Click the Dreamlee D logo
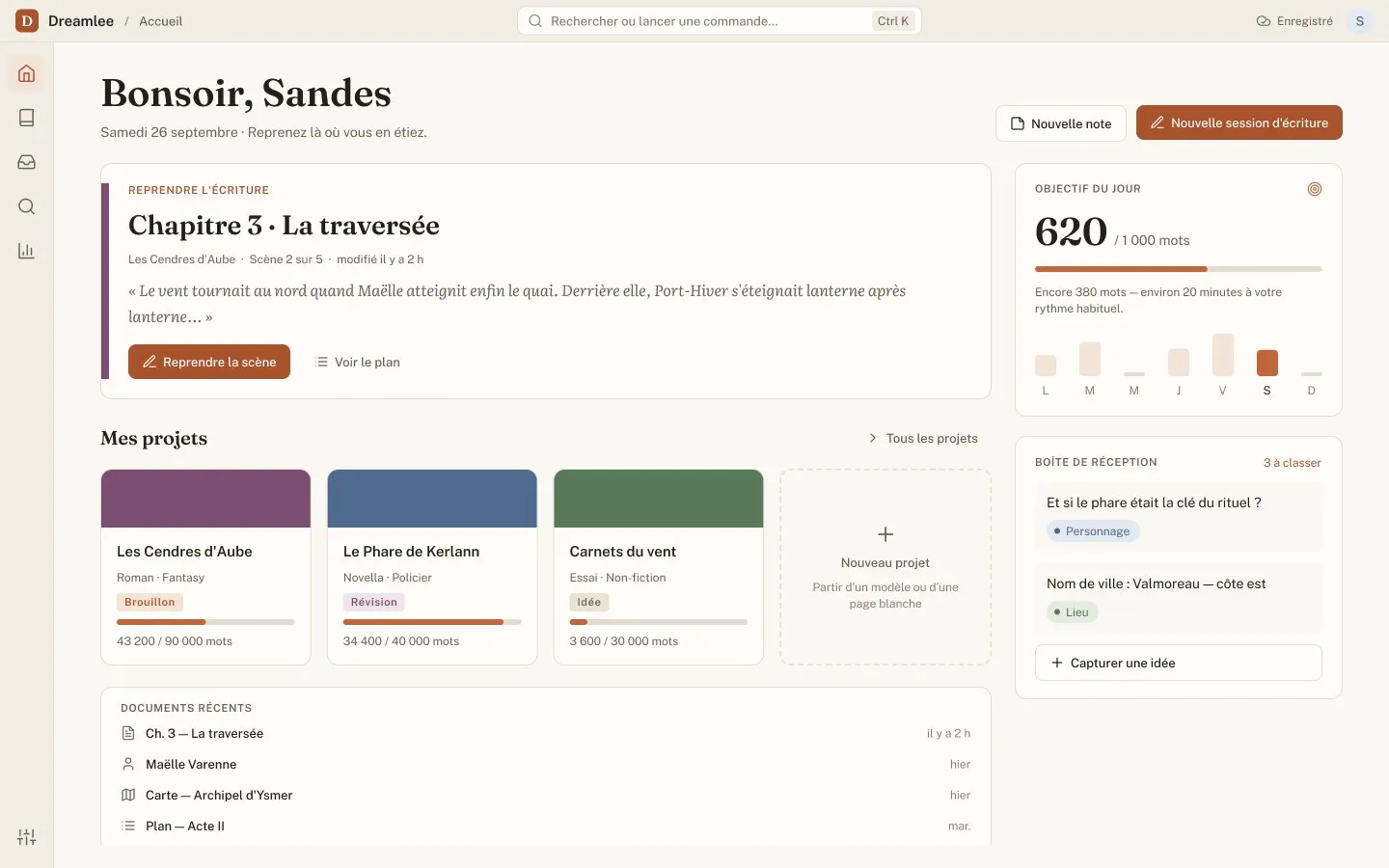 click(27, 20)
